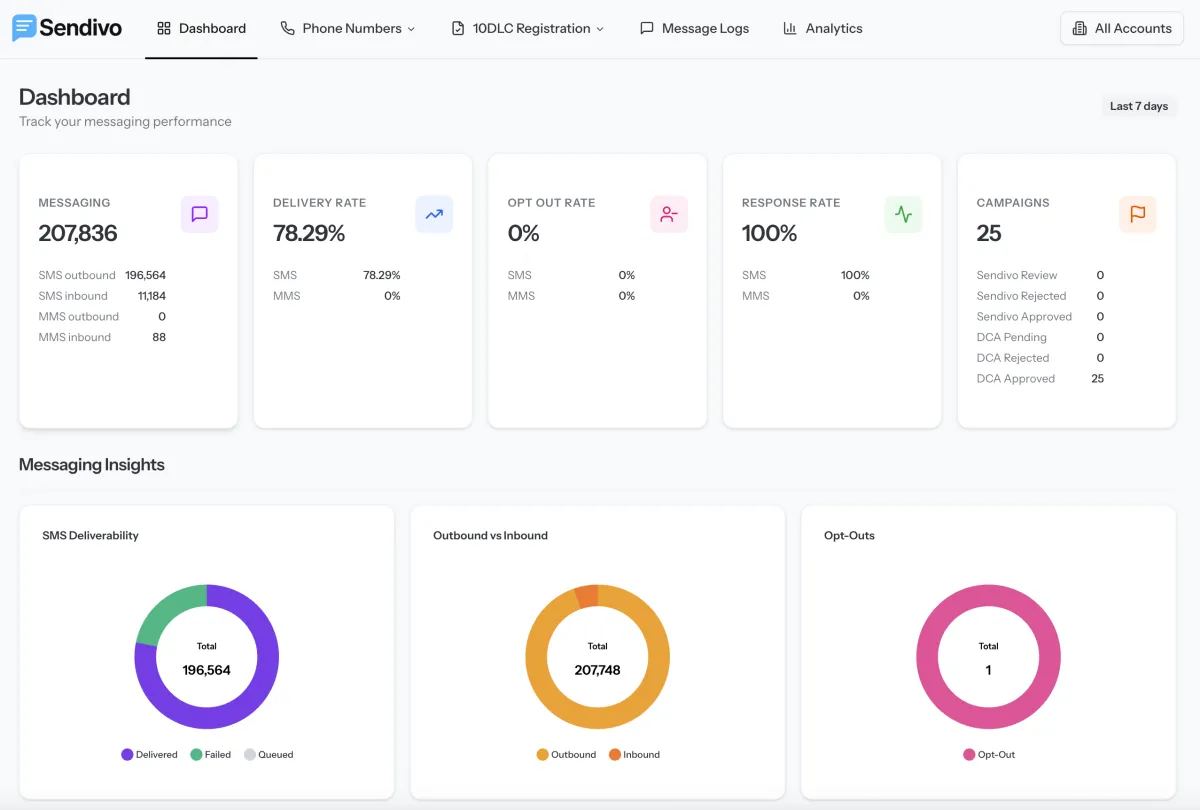Click the All Accounts button

click(x=1122, y=29)
